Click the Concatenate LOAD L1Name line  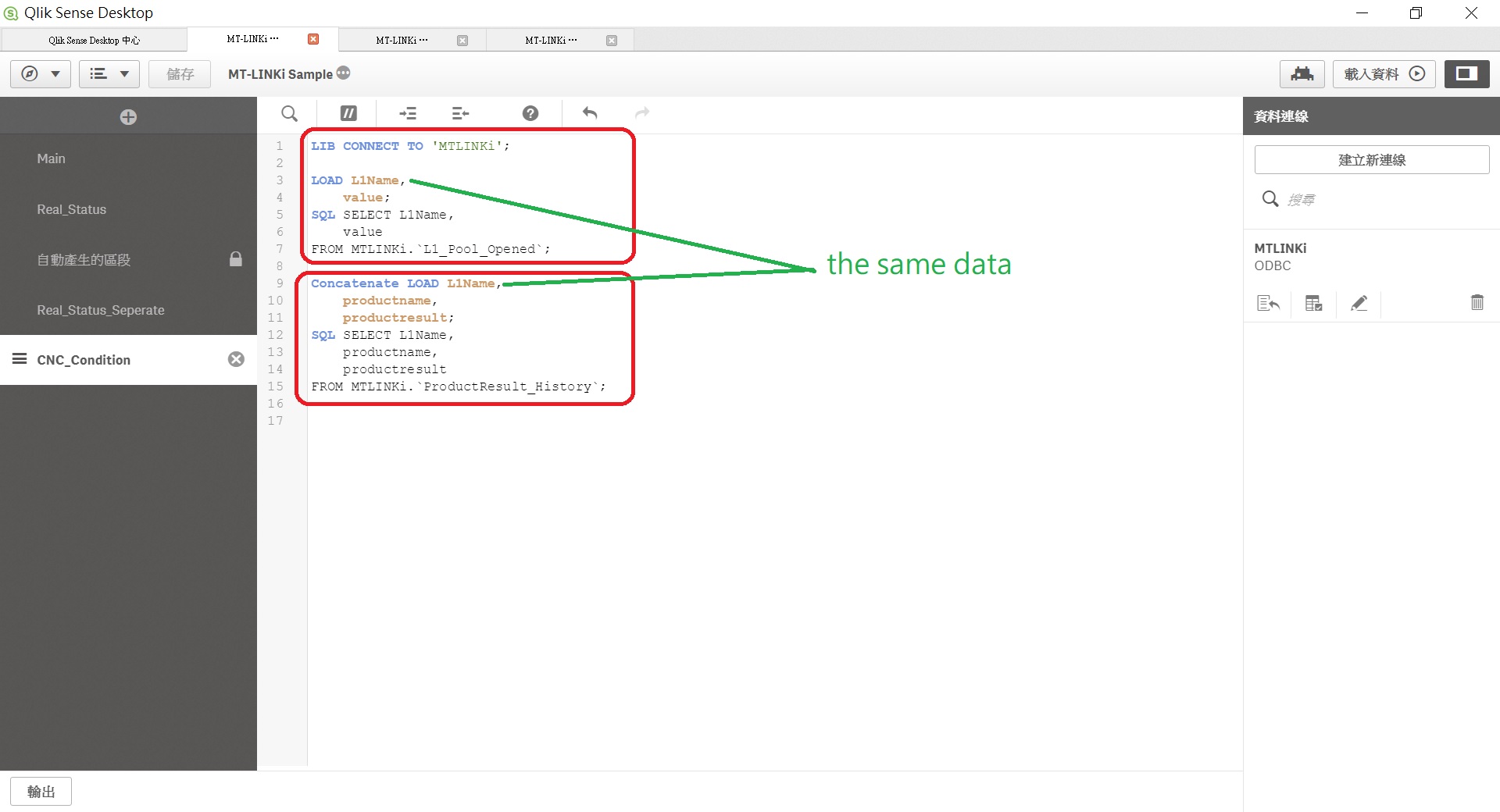click(406, 283)
